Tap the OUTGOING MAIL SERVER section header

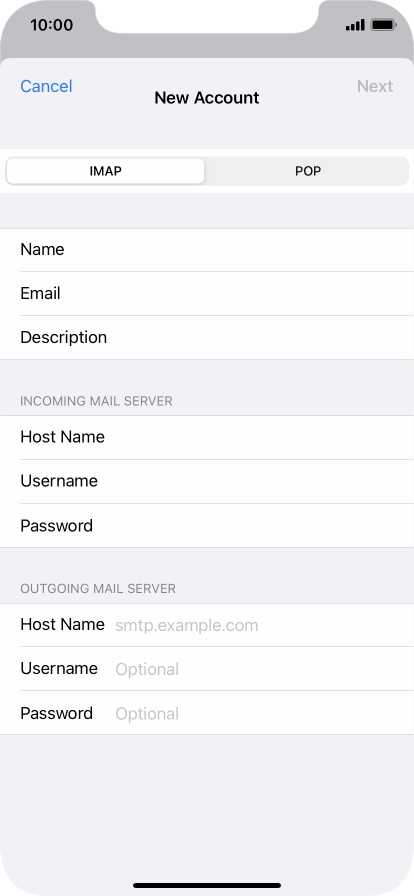pos(98,589)
